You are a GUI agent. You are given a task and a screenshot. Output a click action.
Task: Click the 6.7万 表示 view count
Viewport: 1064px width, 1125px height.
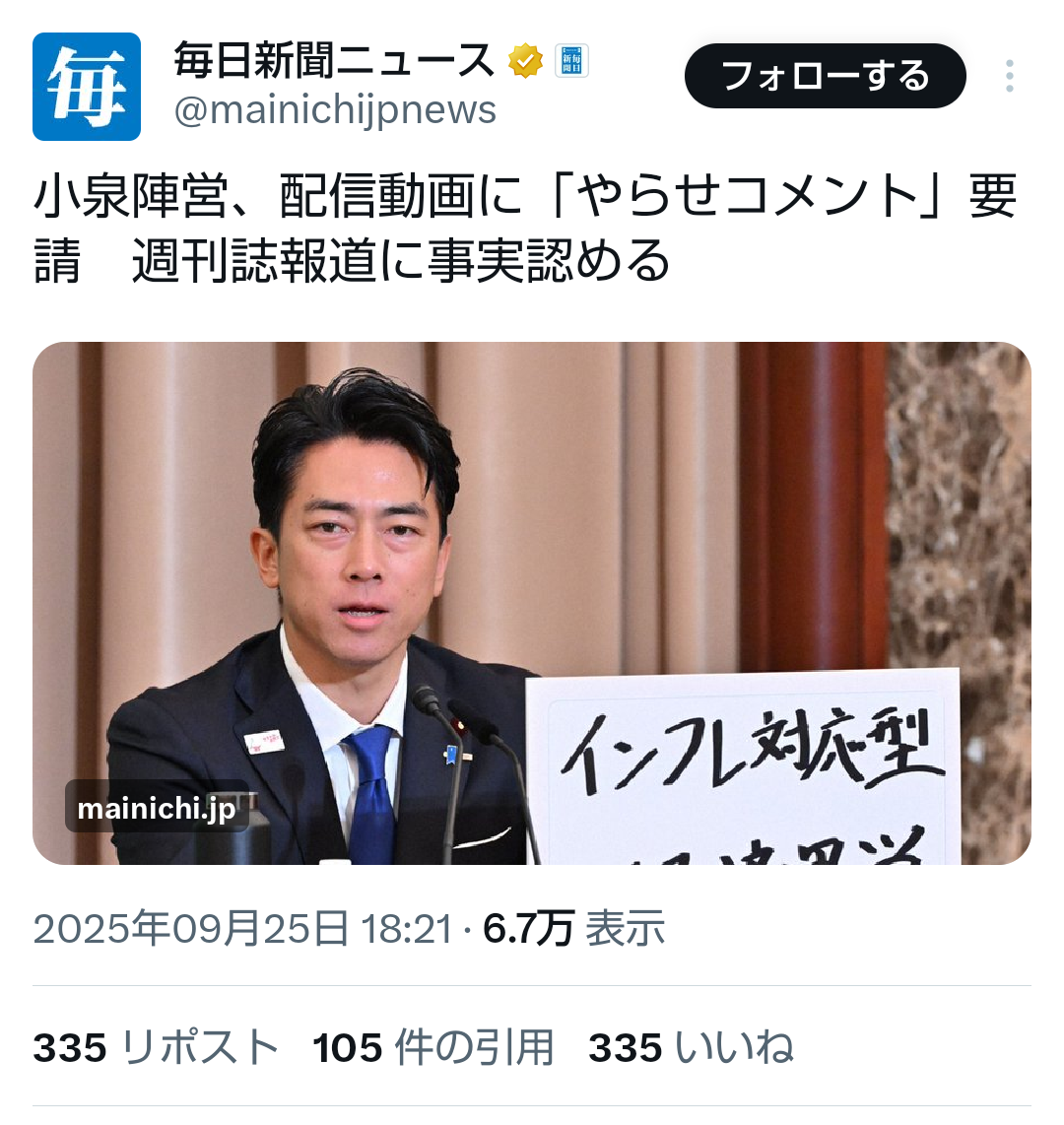[x=574, y=928]
